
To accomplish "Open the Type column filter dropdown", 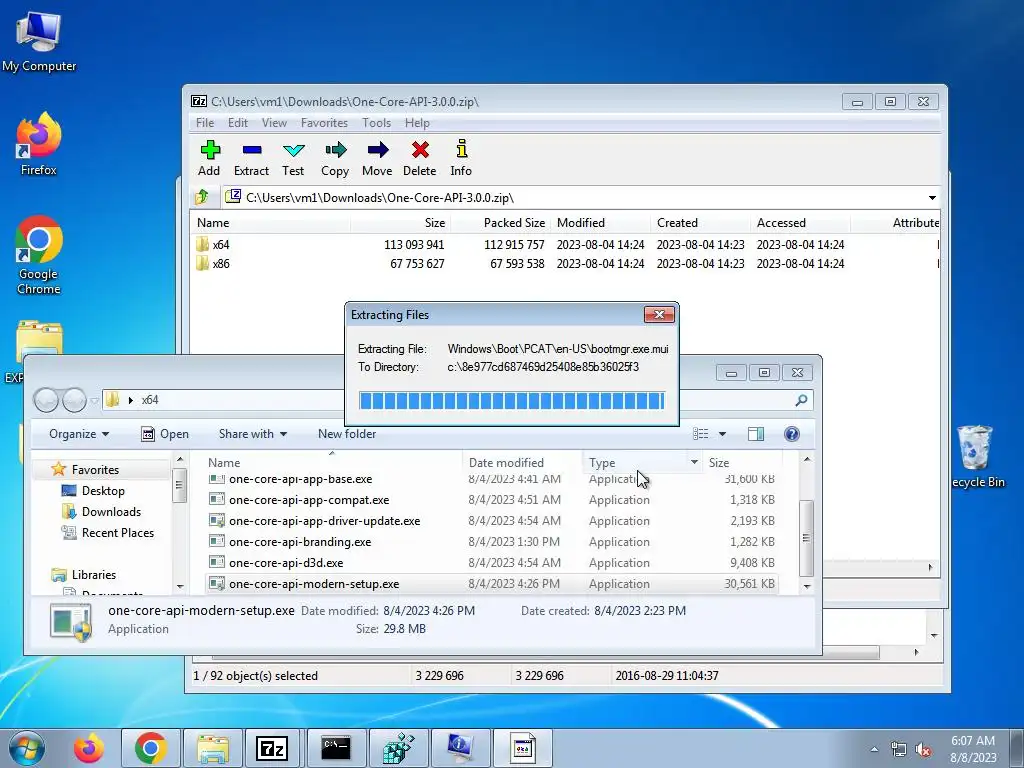I will pos(694,462).
